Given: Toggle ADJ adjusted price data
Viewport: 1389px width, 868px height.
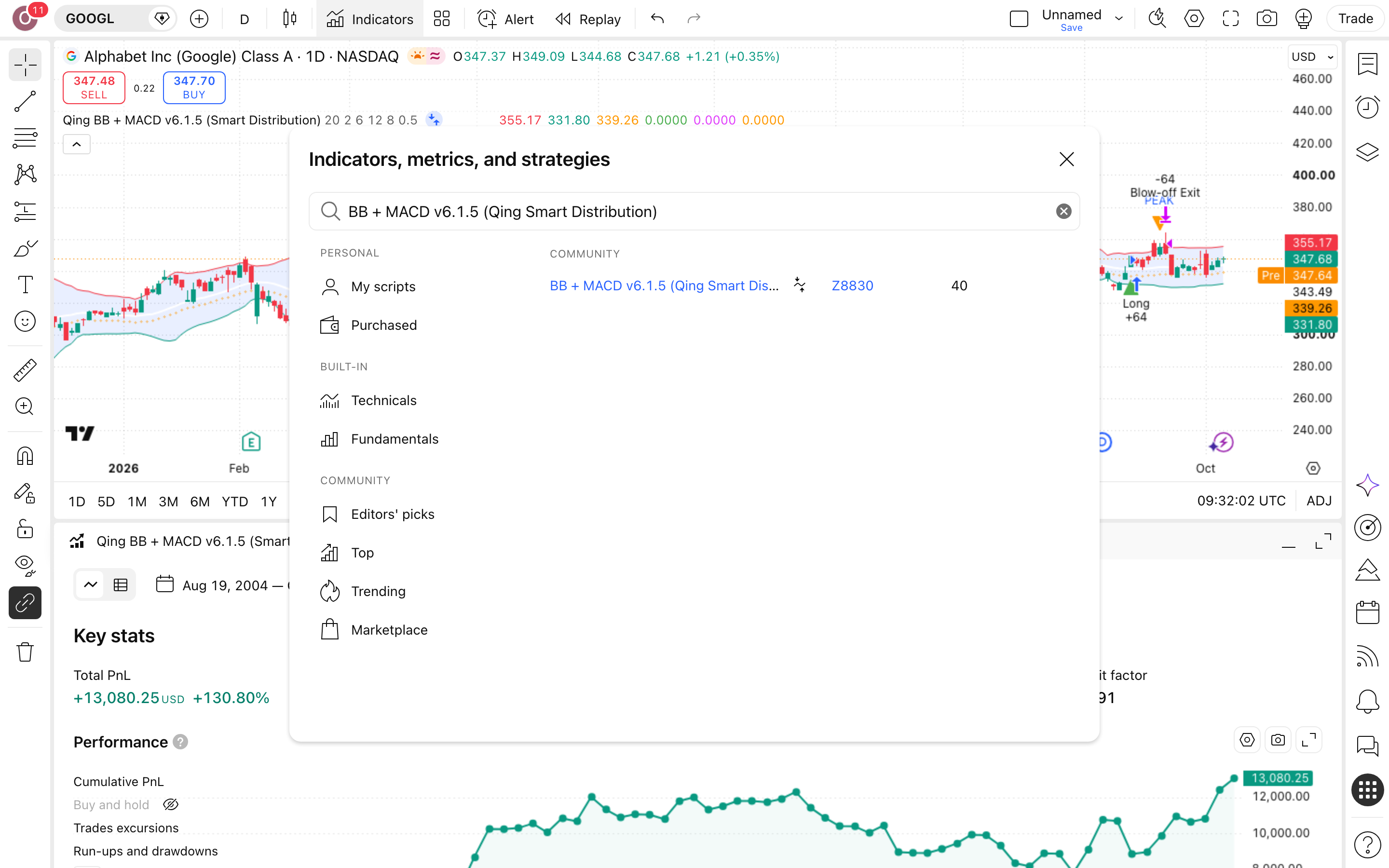Looking at the screenshot, I should [1319, 501].
